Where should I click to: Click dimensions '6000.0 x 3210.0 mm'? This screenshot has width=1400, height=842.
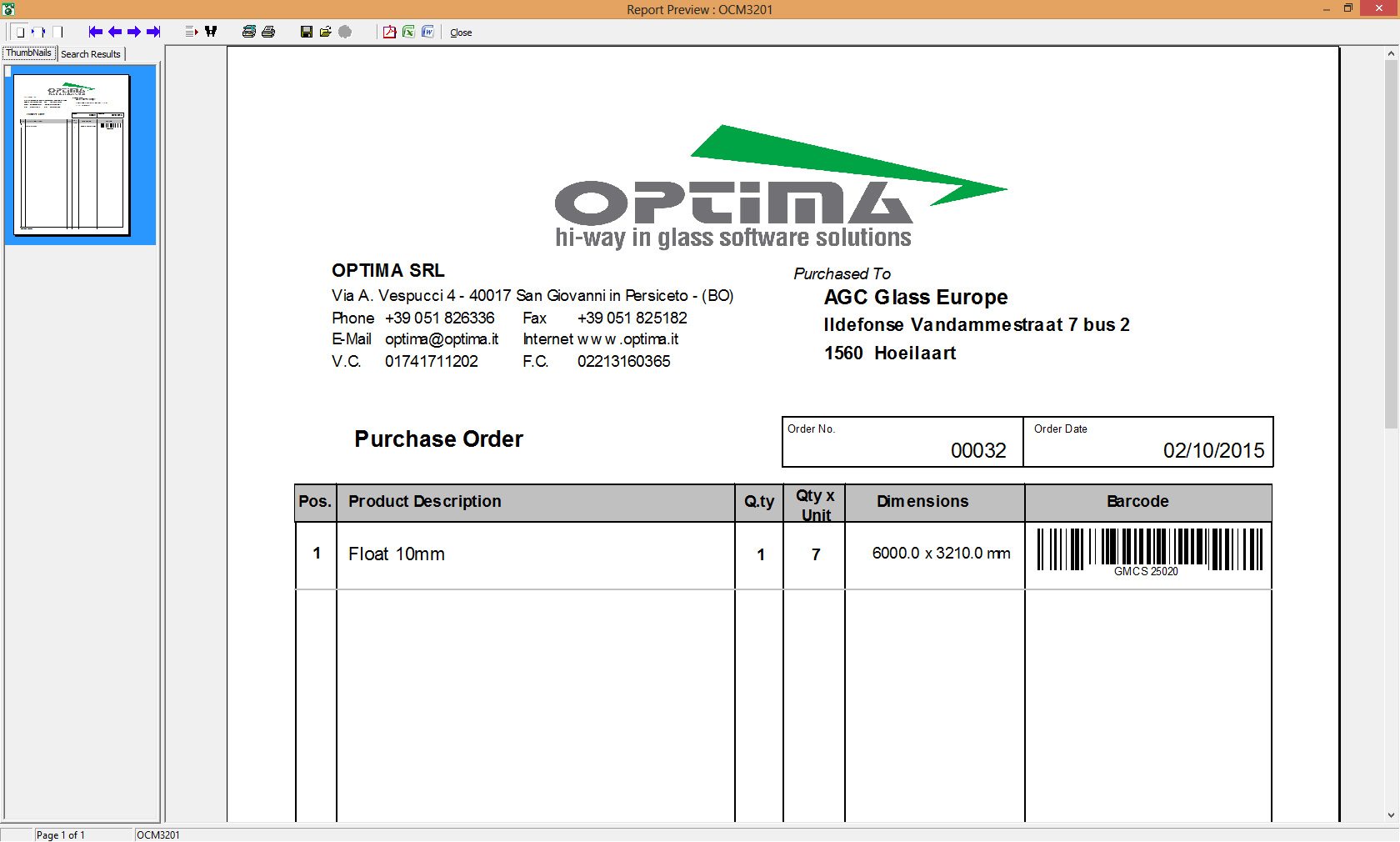tap(941, 554)
